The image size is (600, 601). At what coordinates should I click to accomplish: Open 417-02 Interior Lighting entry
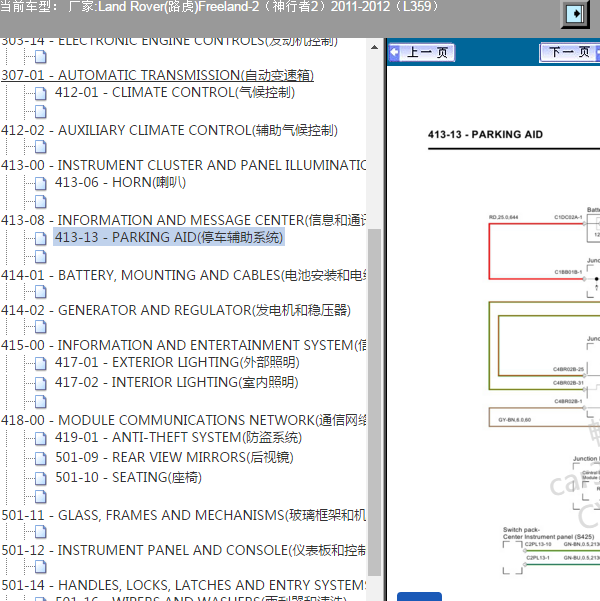(x=176, y=383)
